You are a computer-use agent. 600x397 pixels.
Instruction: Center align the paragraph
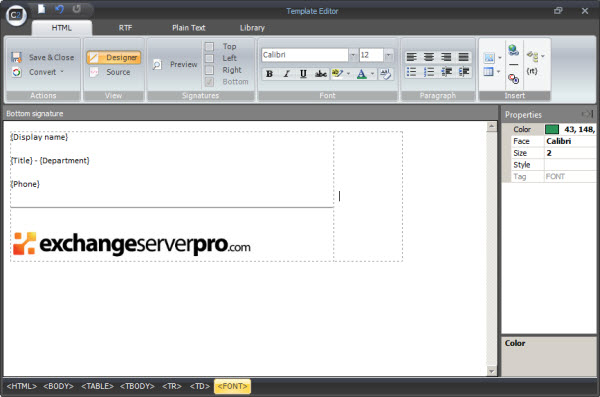point(429,57)
